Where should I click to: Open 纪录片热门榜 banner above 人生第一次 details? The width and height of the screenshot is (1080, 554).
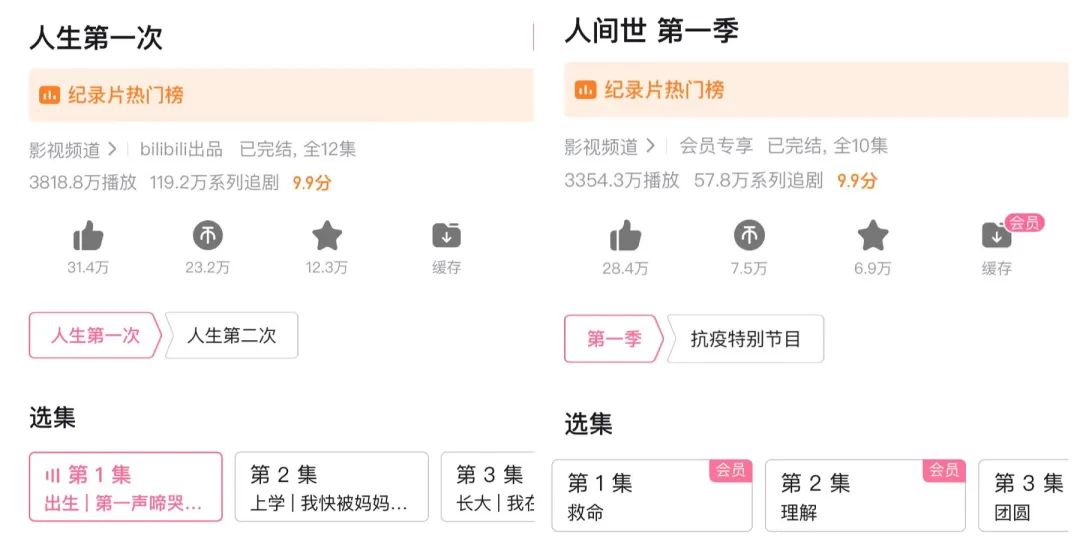pos(280,95)
